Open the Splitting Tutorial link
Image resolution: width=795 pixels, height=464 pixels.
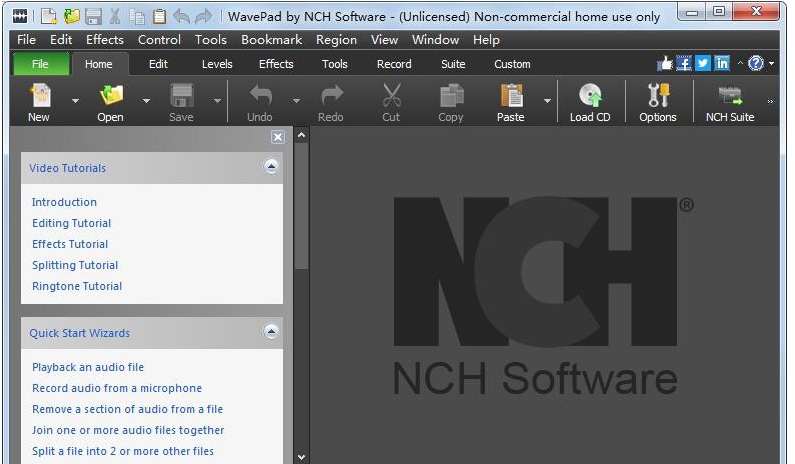pos(75,265)
